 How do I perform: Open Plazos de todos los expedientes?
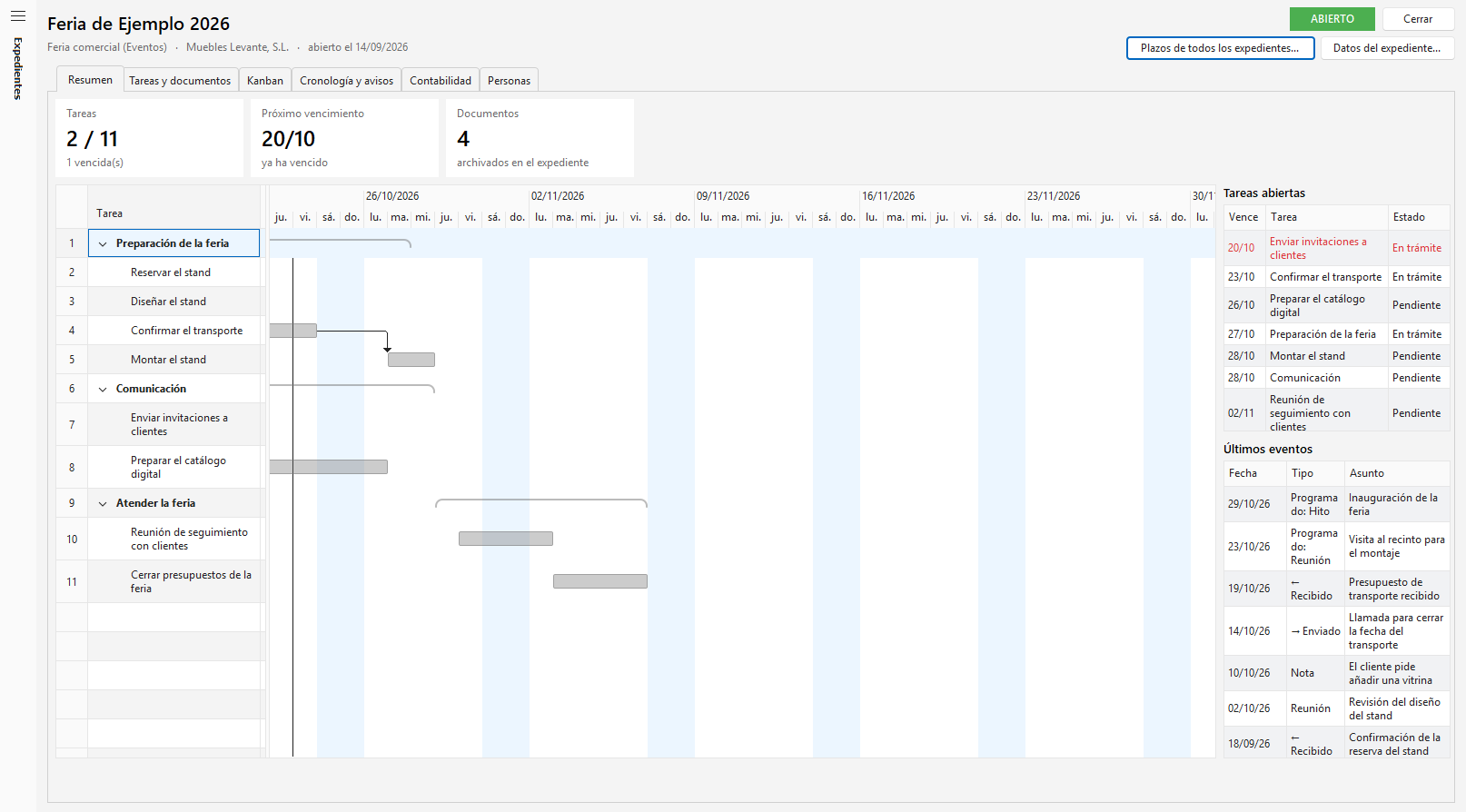pyautogui.click(x=1220, y=48)
